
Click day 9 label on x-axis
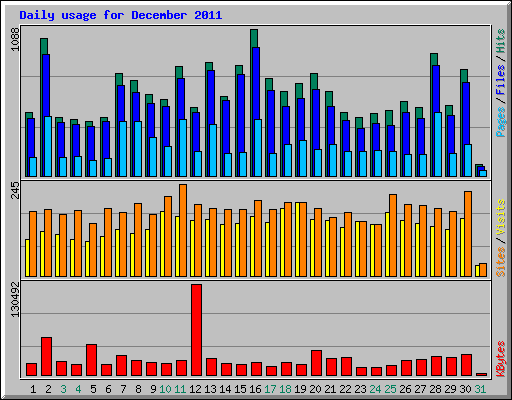coord(153,389)
